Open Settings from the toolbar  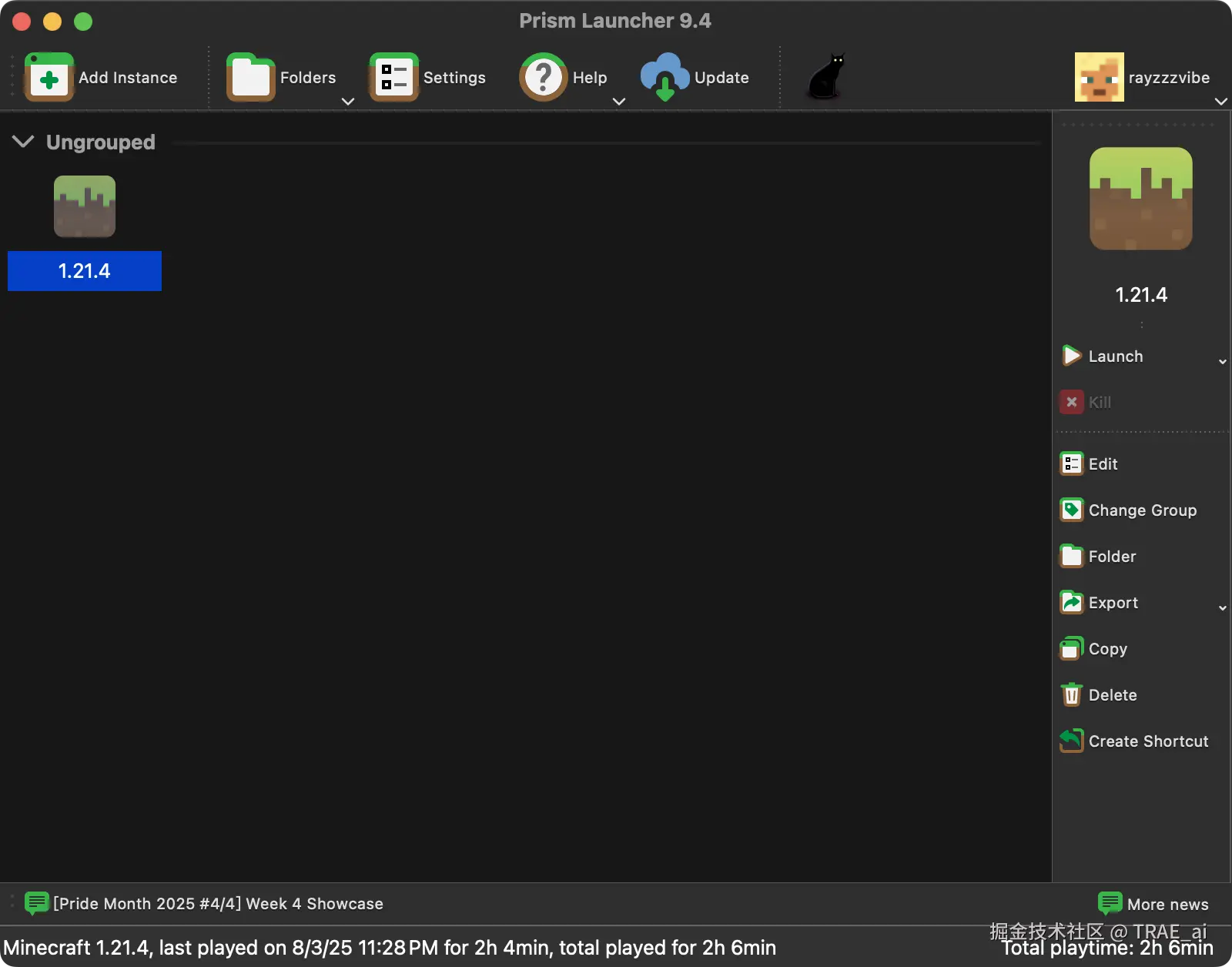coord(394,77)
